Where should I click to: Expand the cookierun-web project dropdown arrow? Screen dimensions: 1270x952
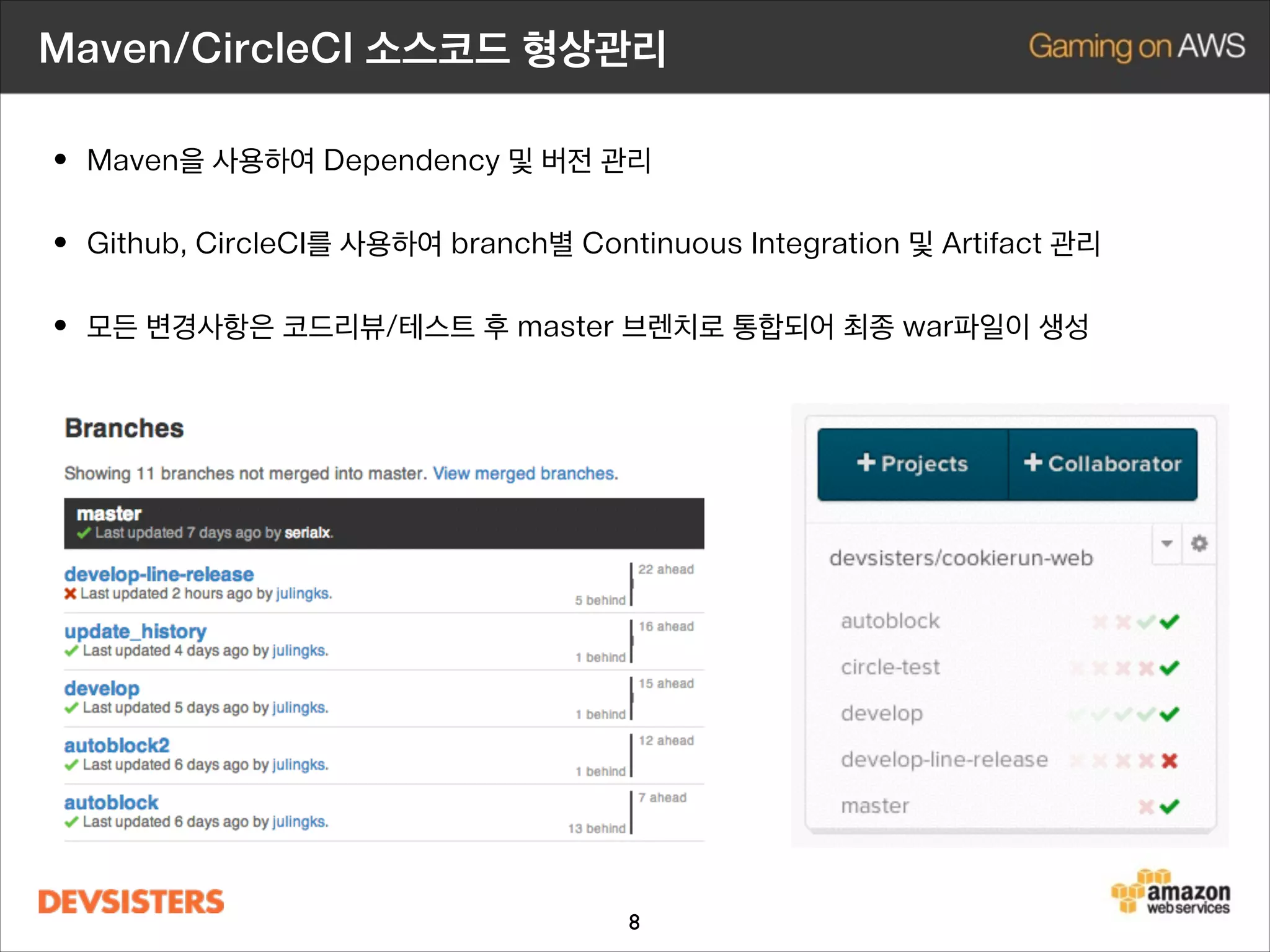1166,544
